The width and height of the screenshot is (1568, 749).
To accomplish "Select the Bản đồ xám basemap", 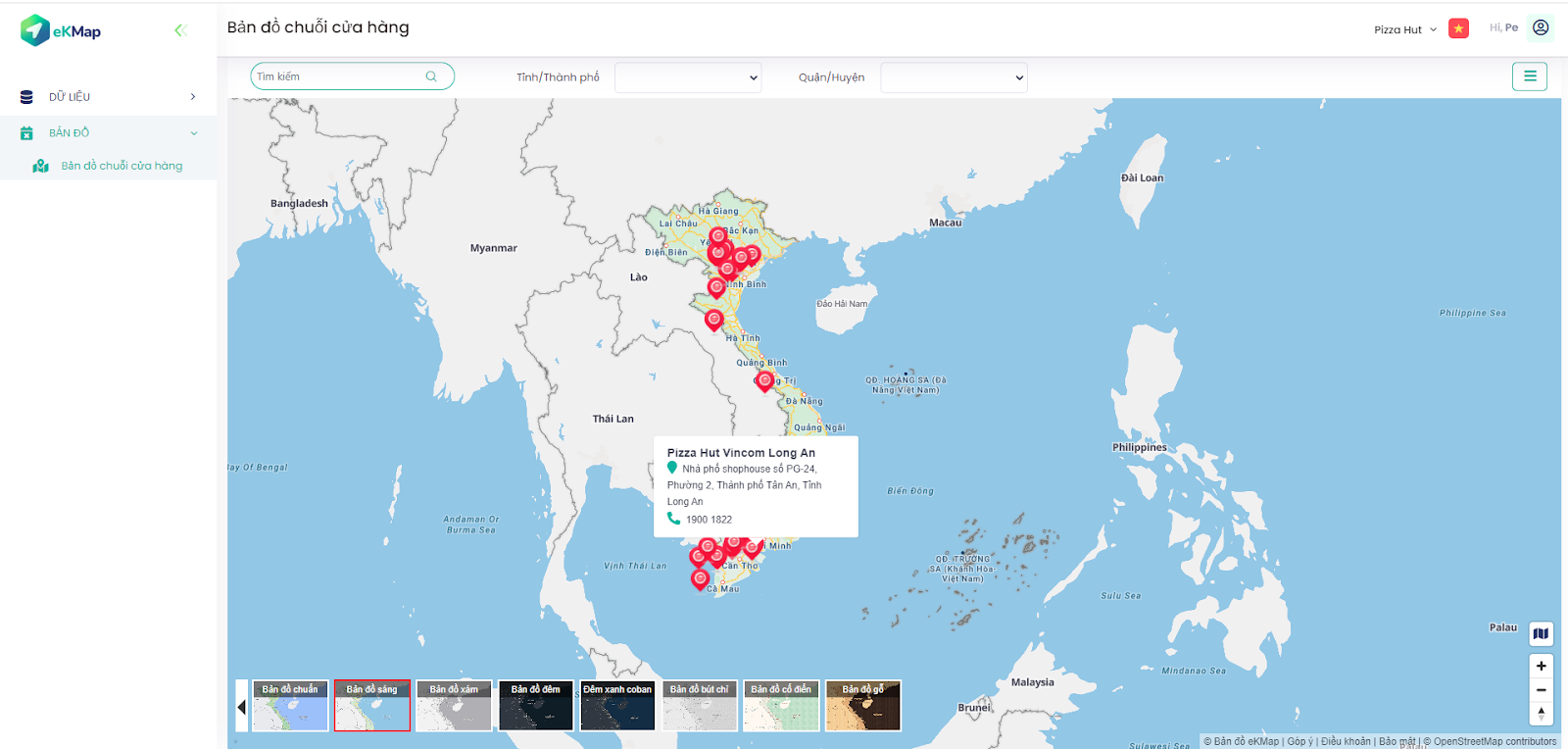I will click(454, 706).
